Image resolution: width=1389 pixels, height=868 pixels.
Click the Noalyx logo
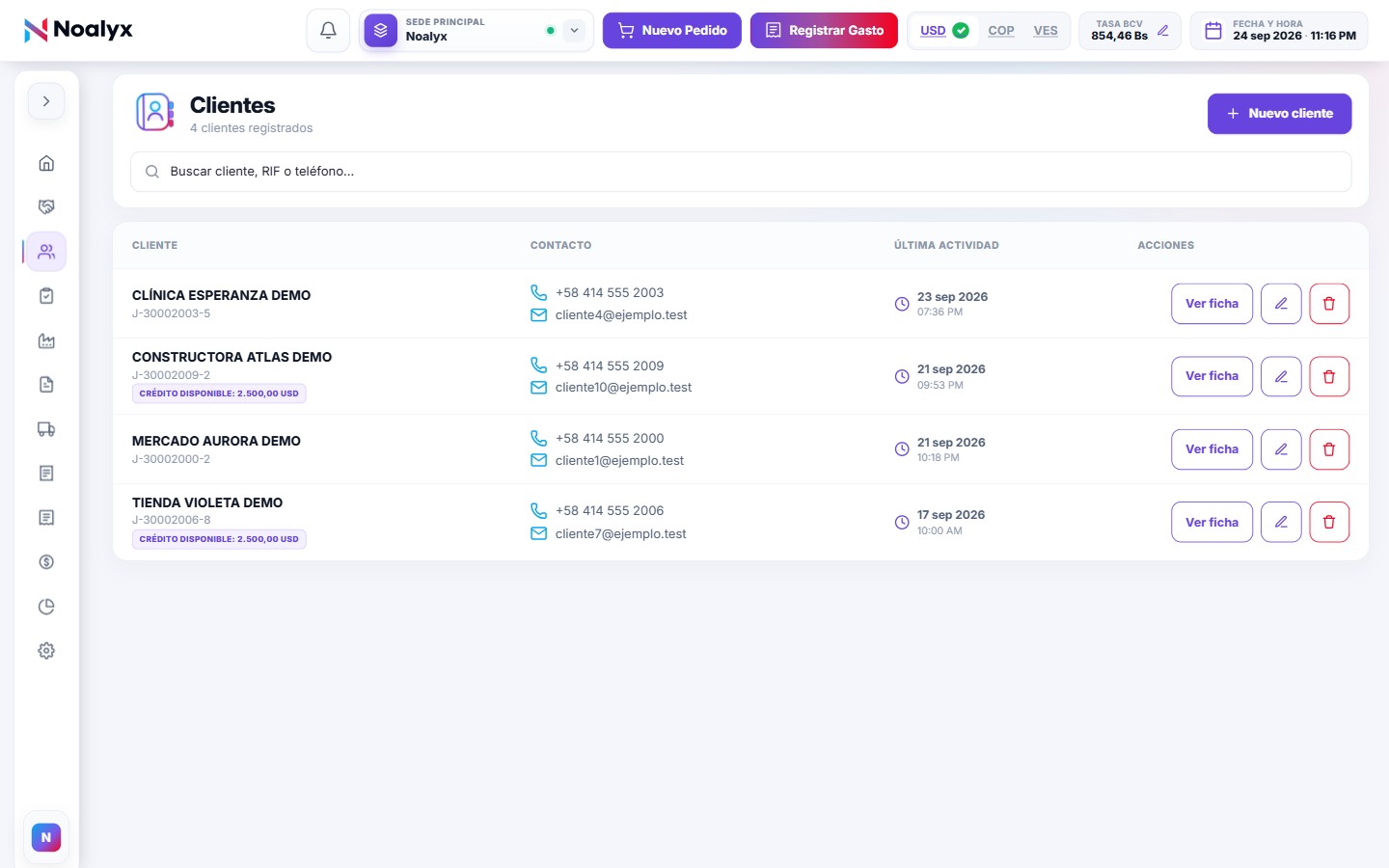click(x=78, y=30)
